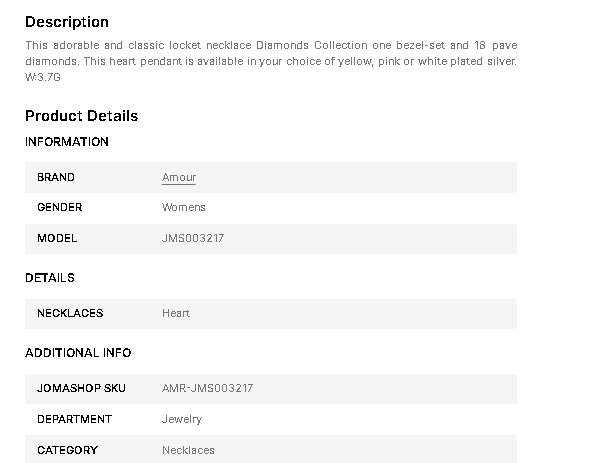Click the Amour brand link
This screenshot has width=612, height=463.
179,178
